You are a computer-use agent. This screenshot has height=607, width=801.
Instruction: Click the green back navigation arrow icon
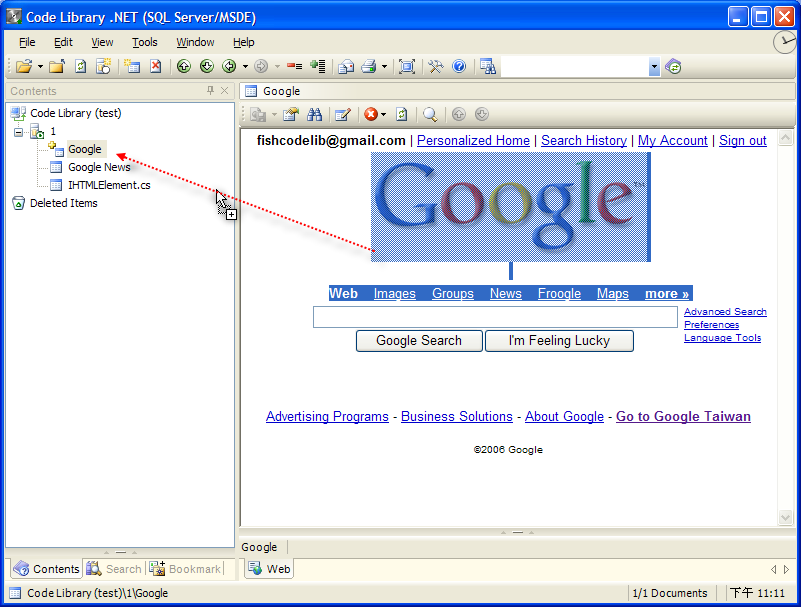(x=229, y=66)
